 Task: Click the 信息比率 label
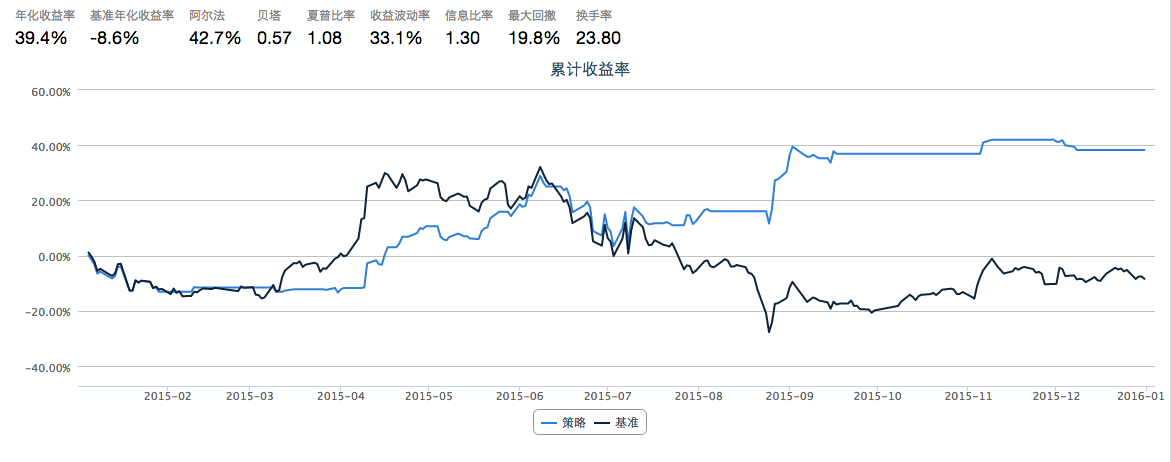(469, 16)
